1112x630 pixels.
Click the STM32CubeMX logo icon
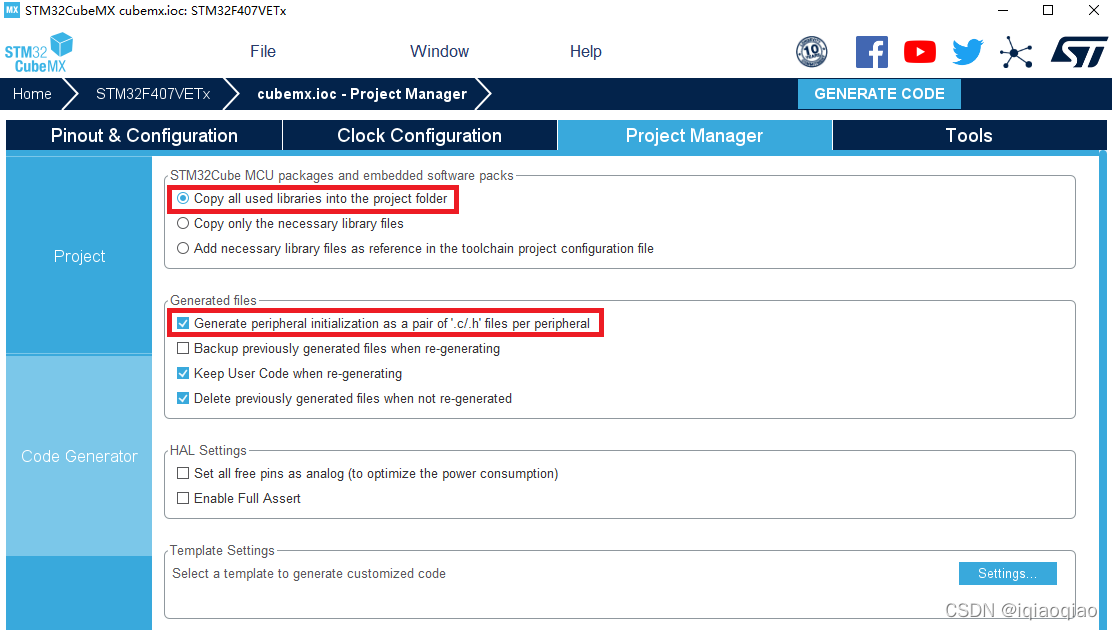(39, 52)
